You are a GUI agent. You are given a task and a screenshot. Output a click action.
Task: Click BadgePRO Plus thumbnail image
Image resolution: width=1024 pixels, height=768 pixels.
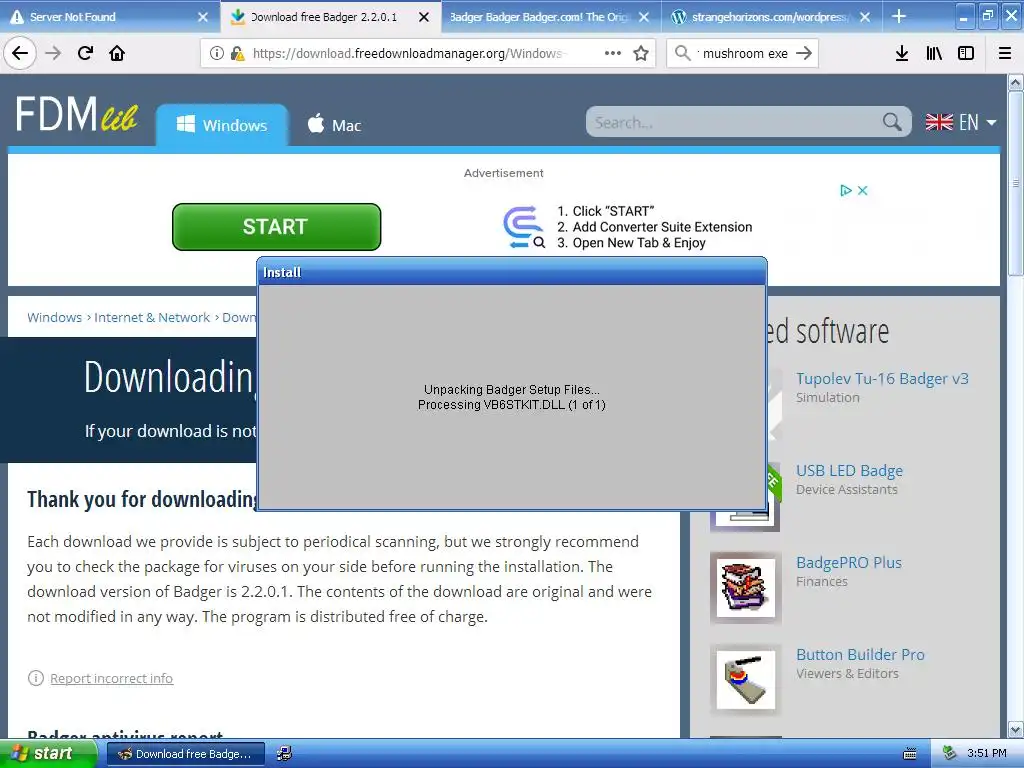tap(746, 588)
